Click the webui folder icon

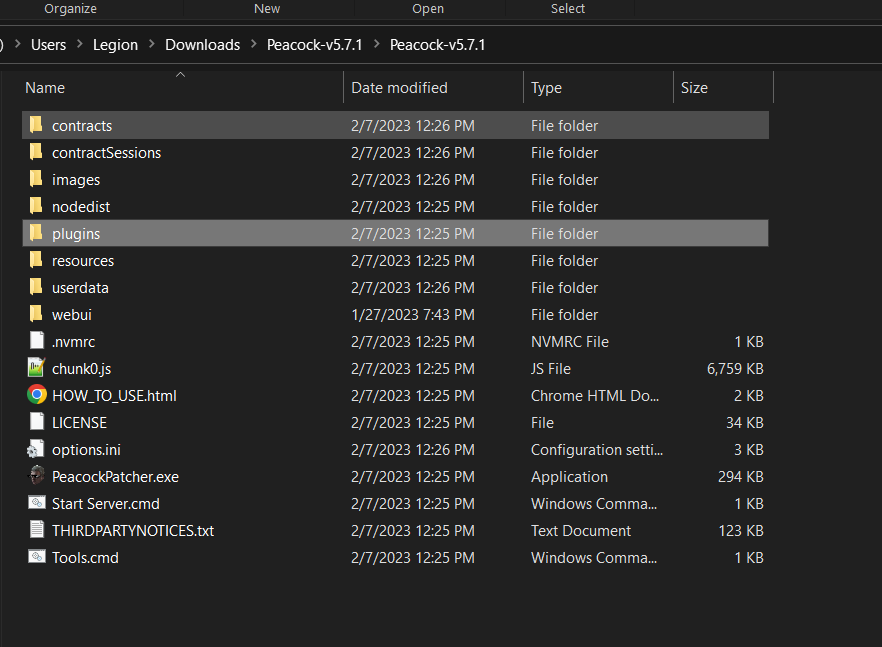tap(37, 314)
